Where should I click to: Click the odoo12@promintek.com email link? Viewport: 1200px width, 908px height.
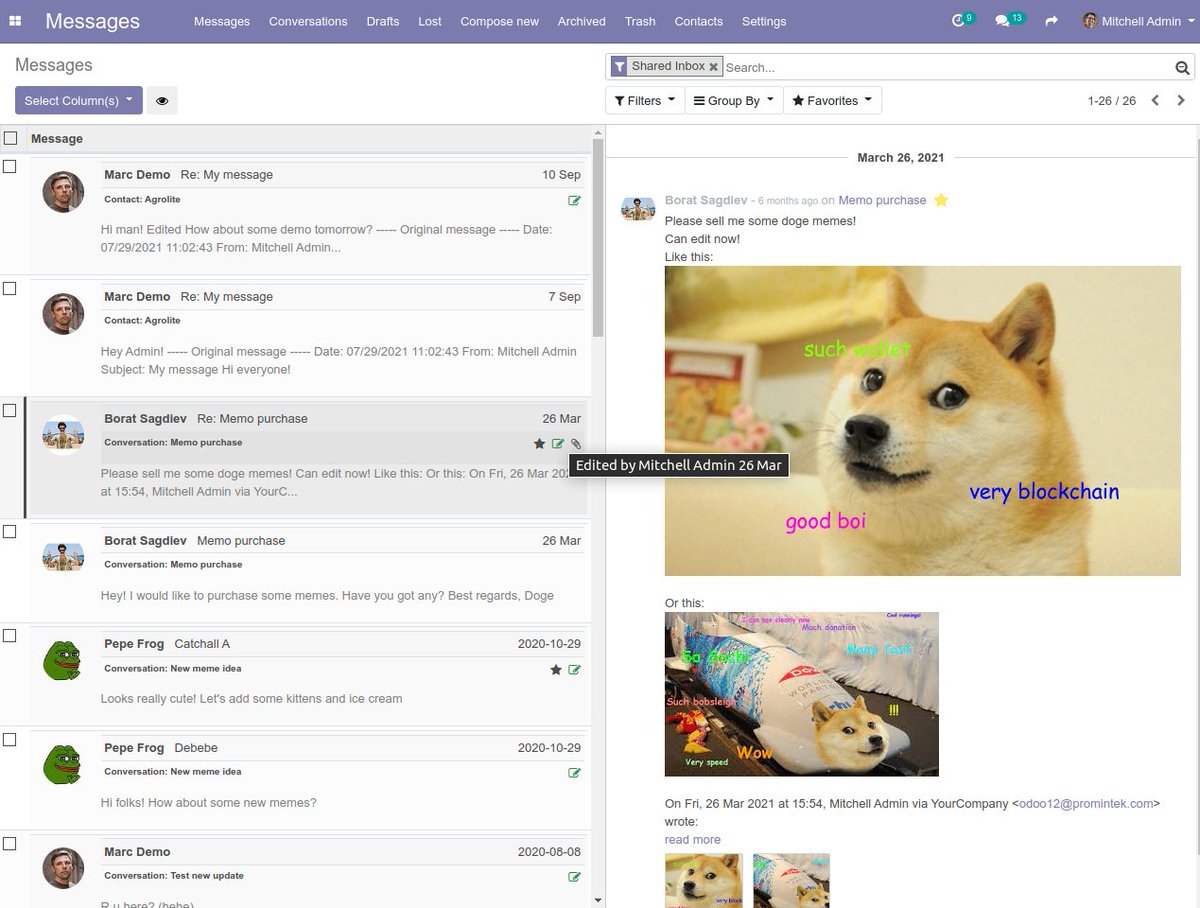(1086, 803)
